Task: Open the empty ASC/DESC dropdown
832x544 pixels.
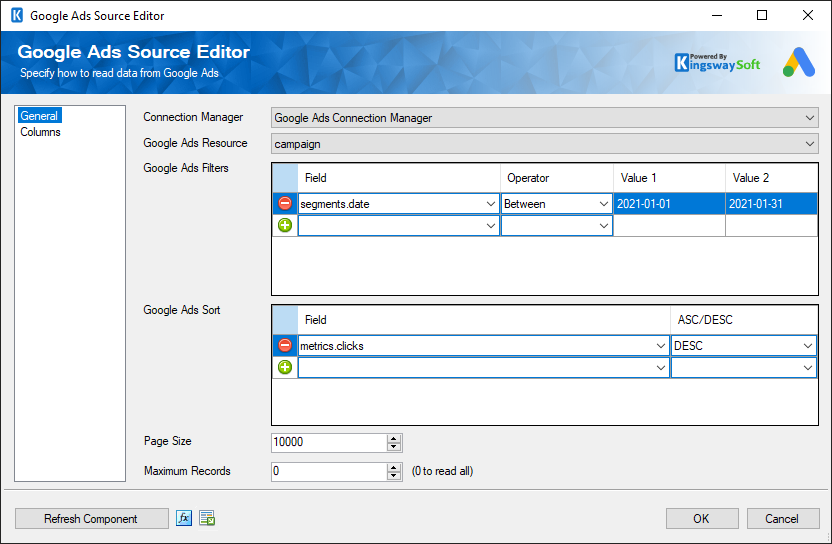Action: pyautogui.click(x=808, y=368)
